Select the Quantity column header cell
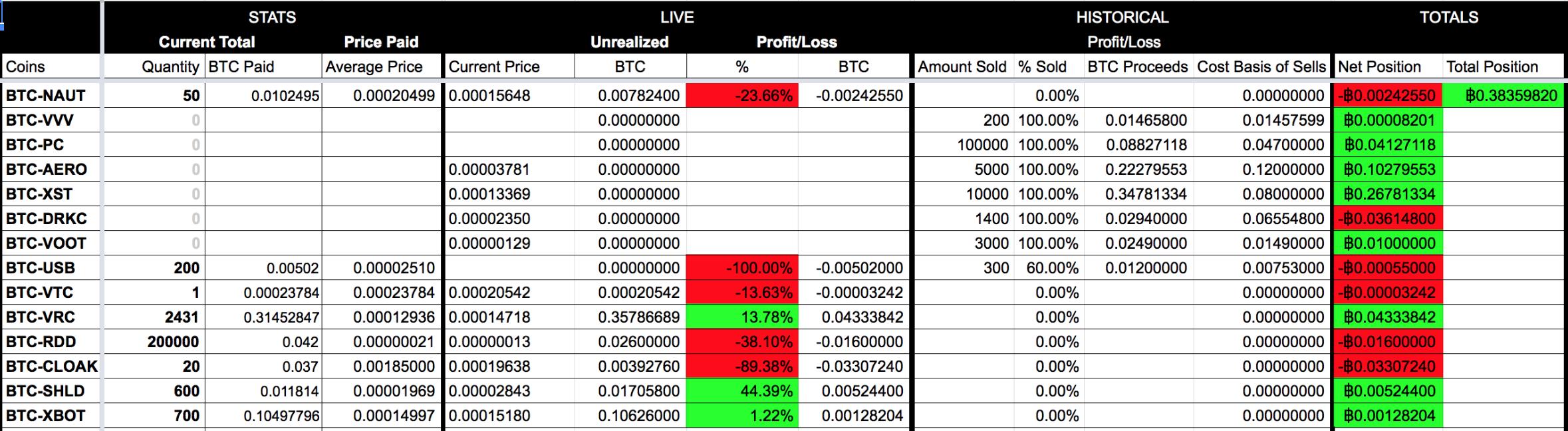The image size is (1568, 431). coord(170,67)
